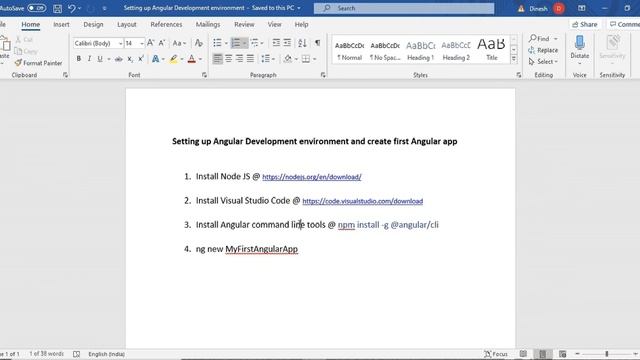Image resolution: width=640 pixels, height=360 pixels.
Task: Switch to Focus mode in status bar
Action: 496,354
